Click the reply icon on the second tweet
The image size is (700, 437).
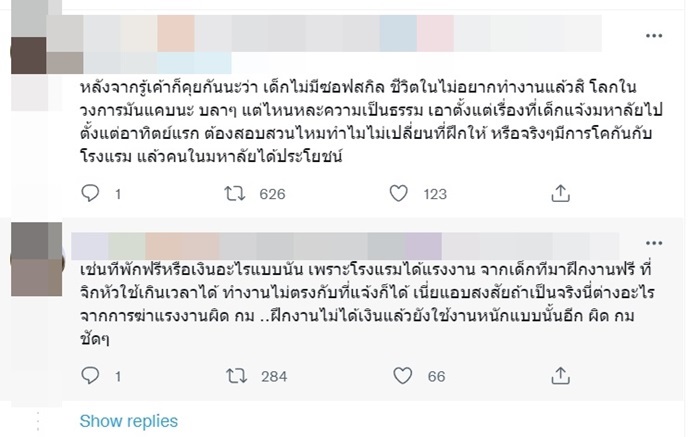(89, 376)
